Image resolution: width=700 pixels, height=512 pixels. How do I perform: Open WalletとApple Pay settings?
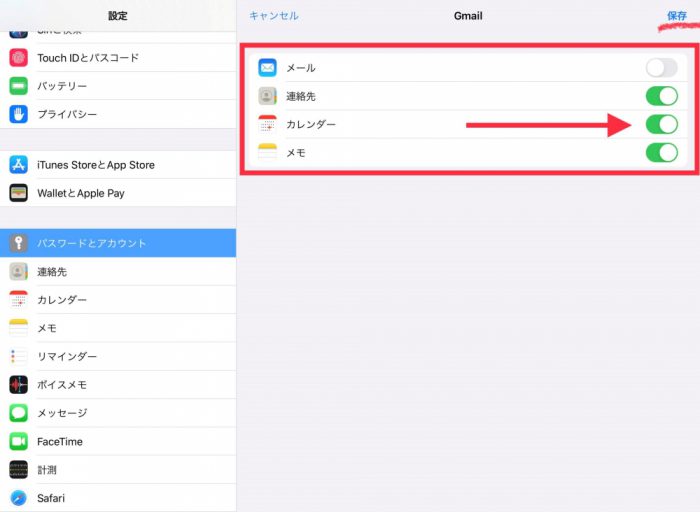pyautogui.click(x=118, y=193)
